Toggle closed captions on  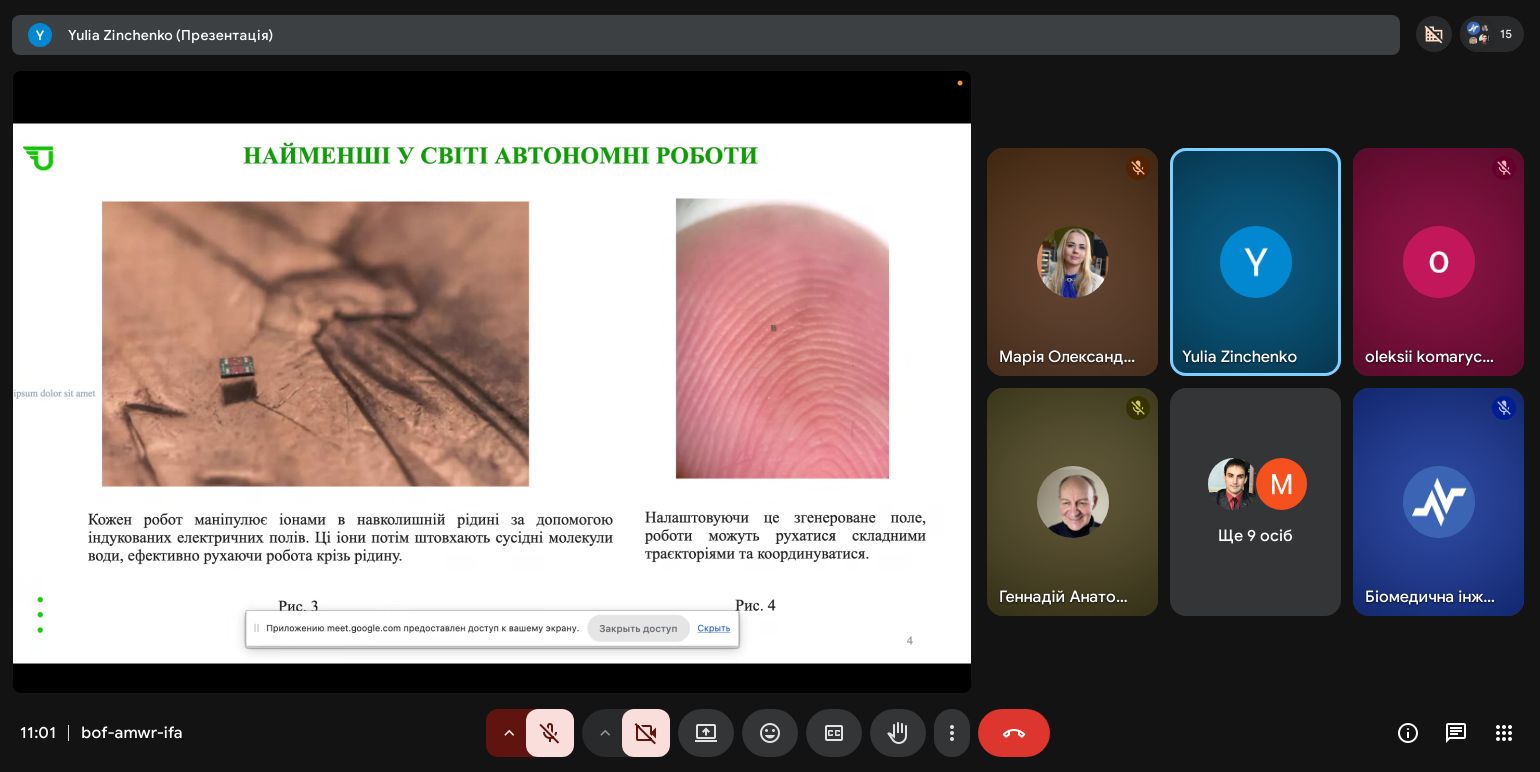click(x=833, y=733)
